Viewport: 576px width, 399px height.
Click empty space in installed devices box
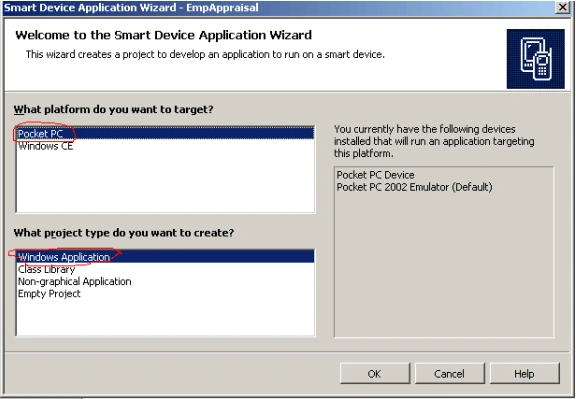[444, 265]
